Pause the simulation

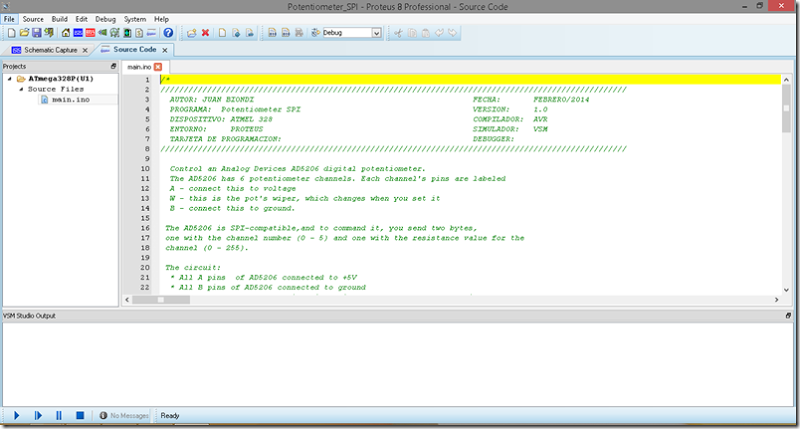tap(59, 415)
